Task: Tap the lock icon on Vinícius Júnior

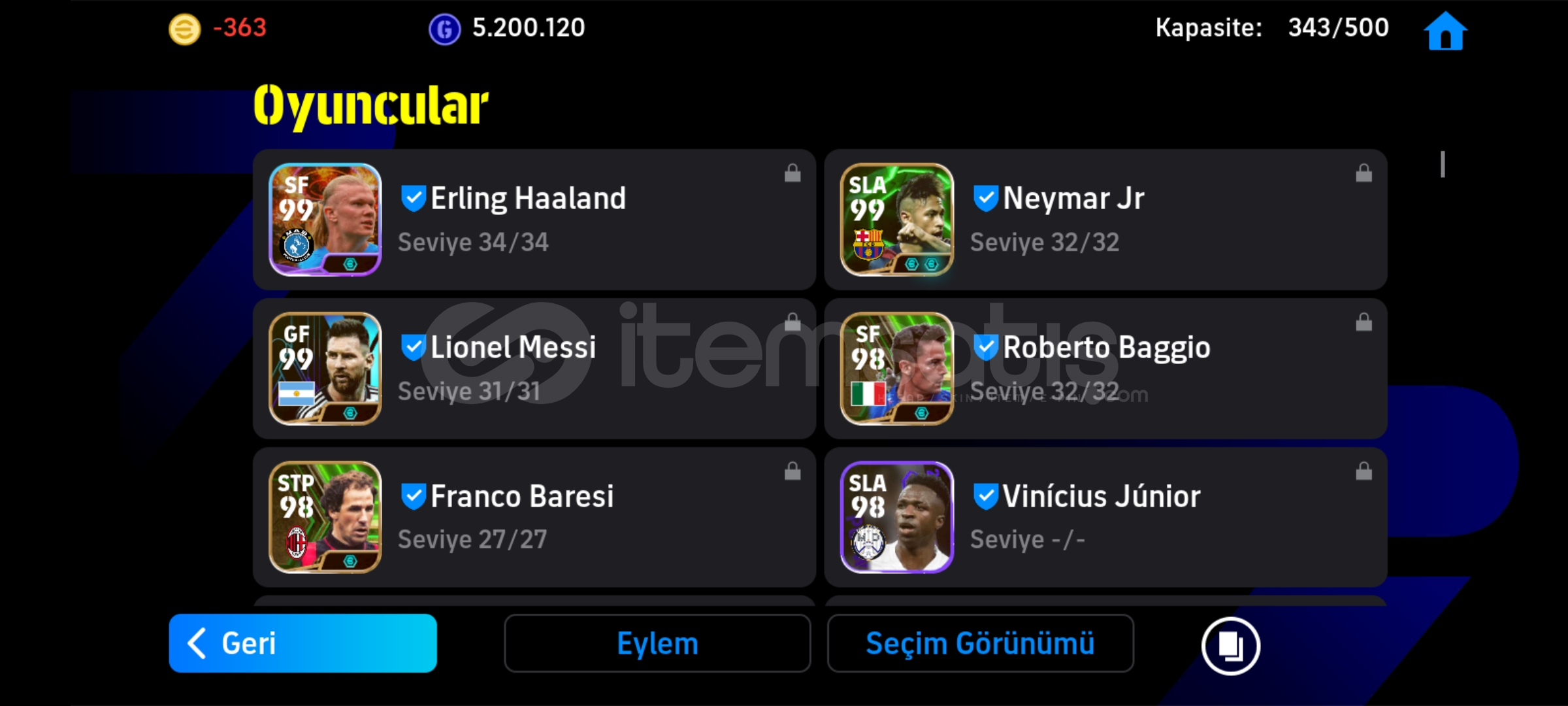Action: [1364, 471]
